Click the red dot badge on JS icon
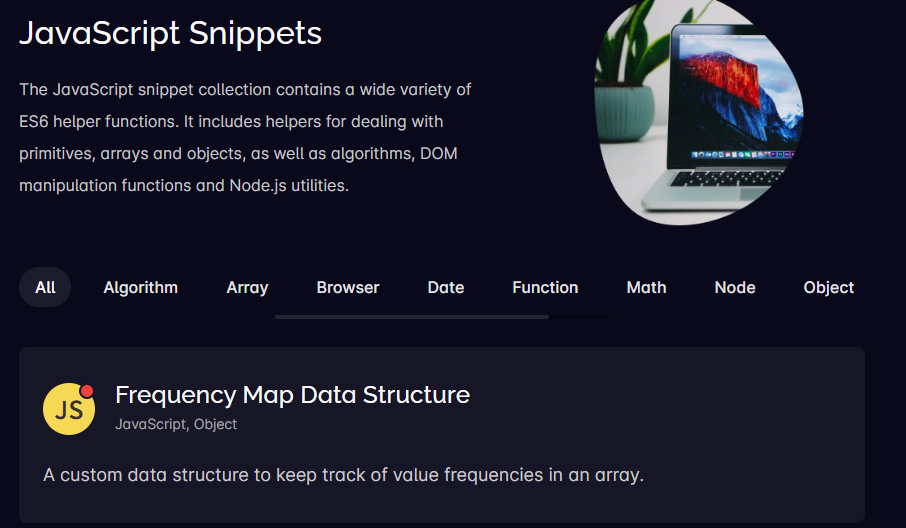906x528 pixels. pos(87,391)
